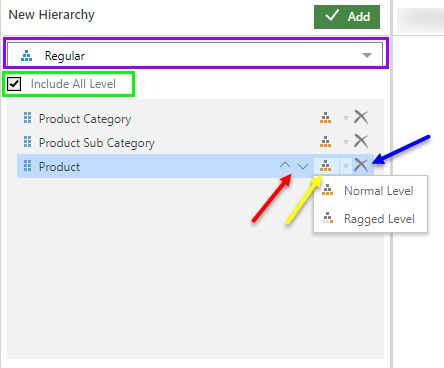444x368 pixels.
Task: Delete the Product level using X icon
Action: (361, 165)
